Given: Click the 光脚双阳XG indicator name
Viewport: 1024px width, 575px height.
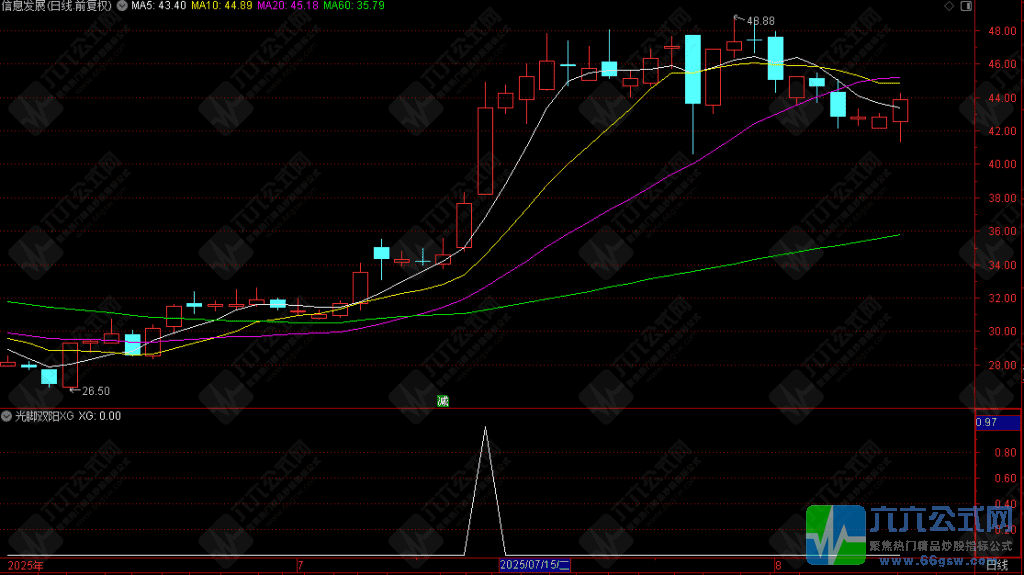Looking at the screenshot, I should [x=44, y=416].
